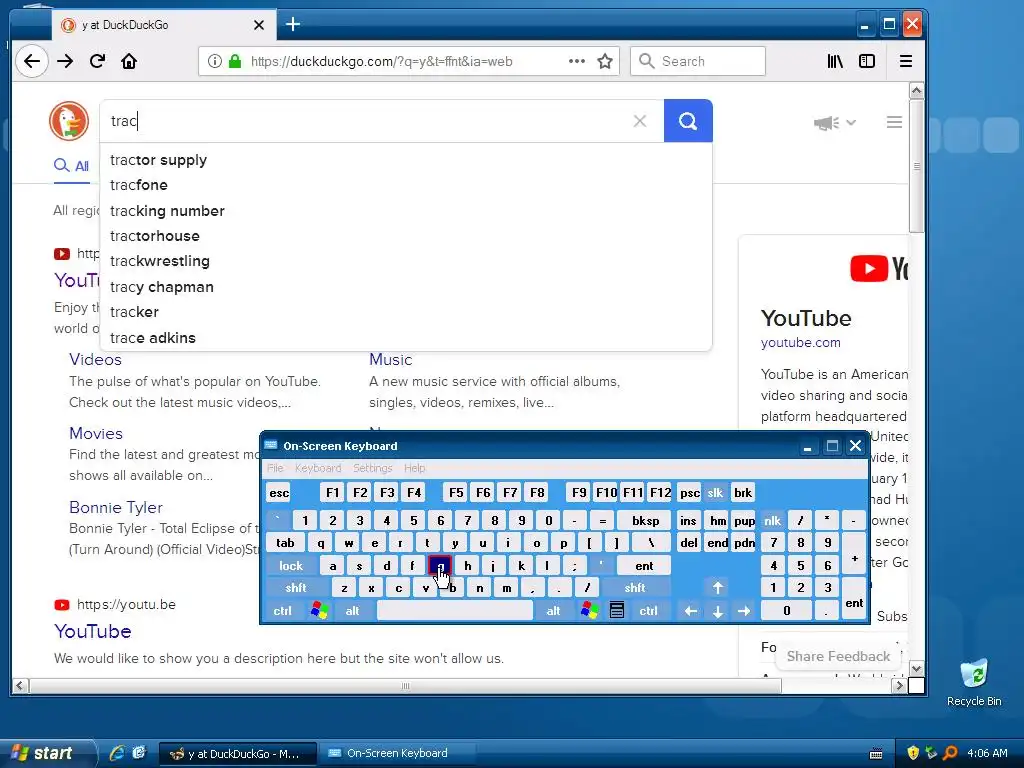Go back with Firefox back arrow
The width and height of the screenshot is (1024, 768).
[x=31, y=61]
